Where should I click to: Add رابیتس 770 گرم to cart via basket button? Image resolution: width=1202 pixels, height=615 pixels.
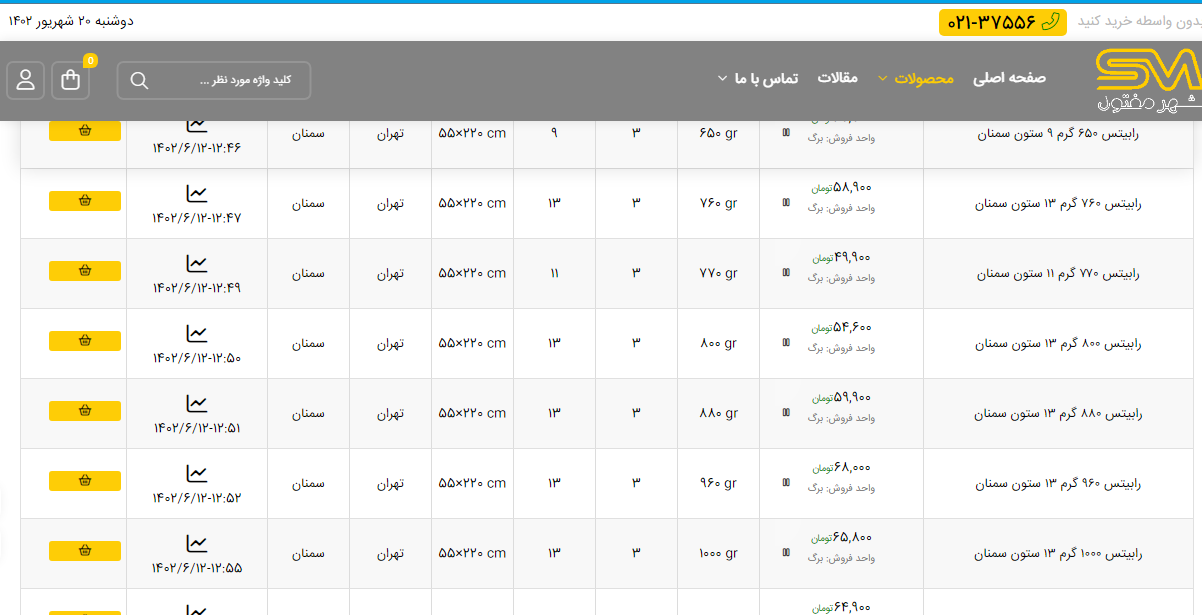85,271
